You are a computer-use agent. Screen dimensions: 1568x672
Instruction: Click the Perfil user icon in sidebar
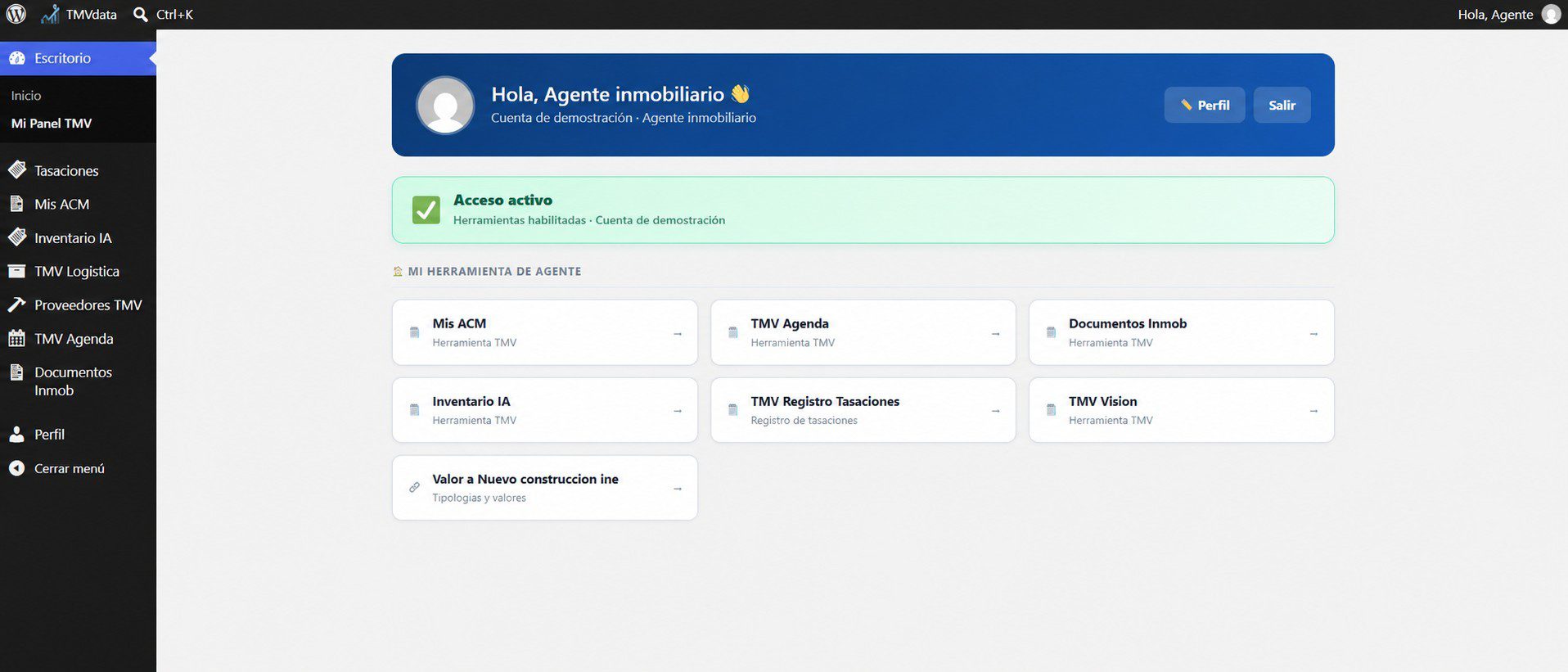[16, 434]
